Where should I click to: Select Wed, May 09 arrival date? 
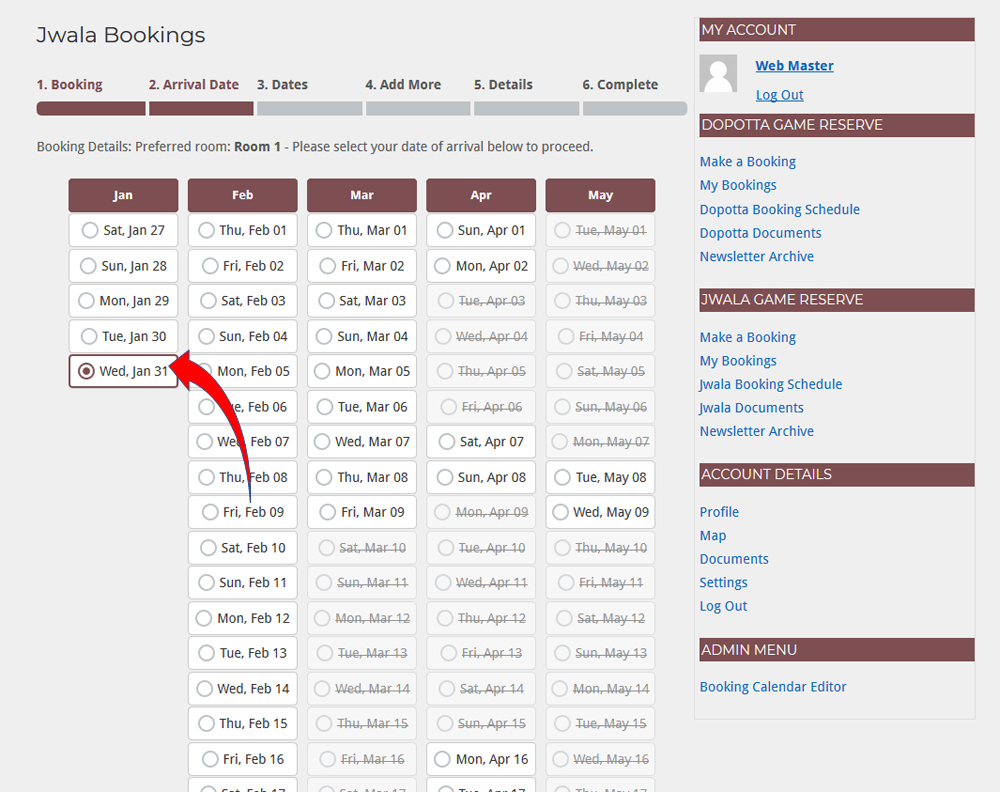point(561,512)
